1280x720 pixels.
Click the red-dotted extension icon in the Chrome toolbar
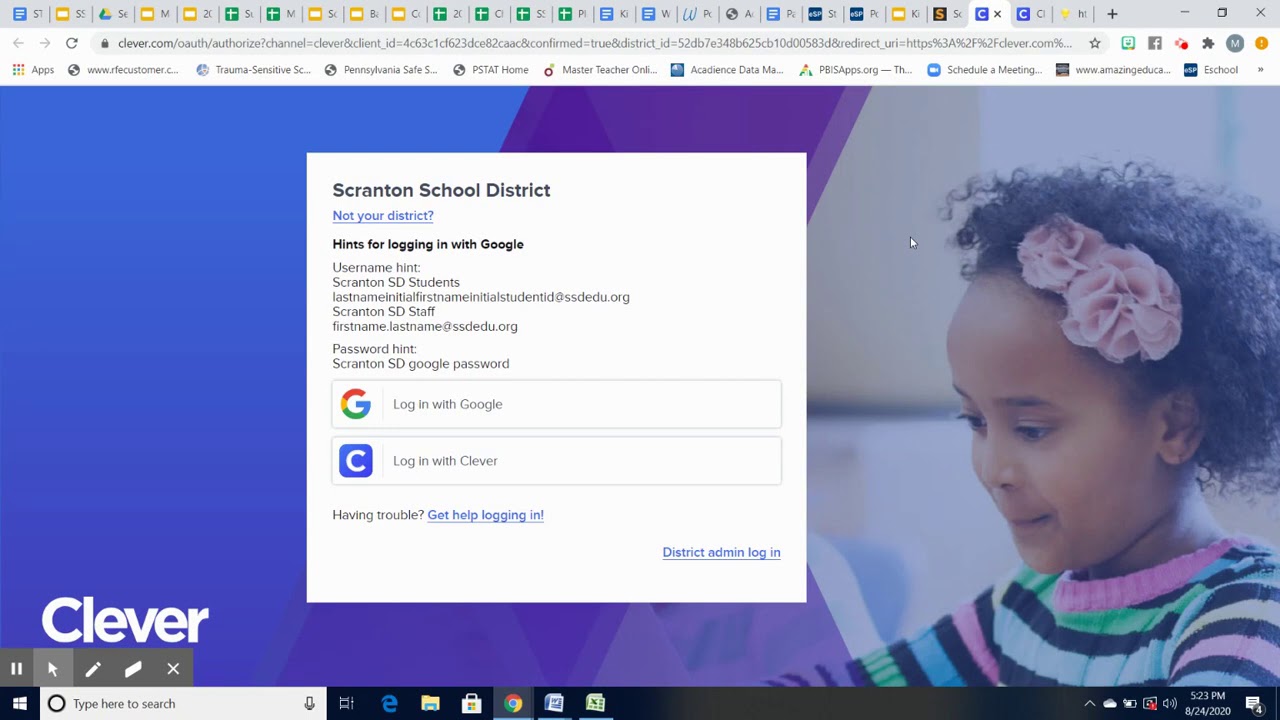(x=1181, y=43)
